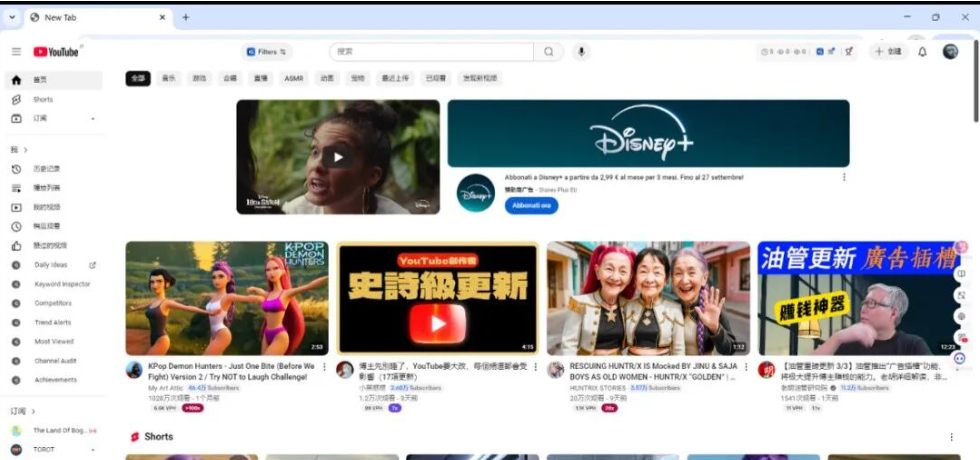Click inside the YouTube search field
The width and height of the screenshot is (980, 460).
(x=430, y=52)
